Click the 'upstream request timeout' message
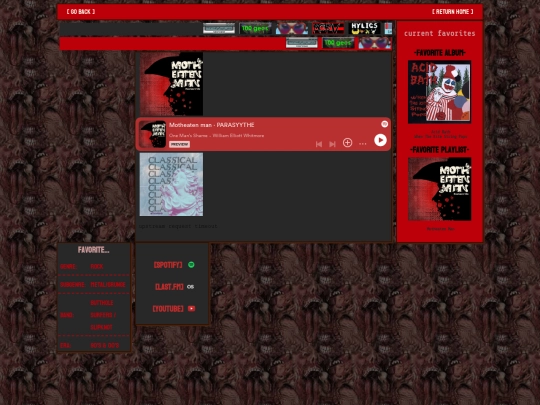This screenshot has height=405, width=540. click(x=178, y=226)
